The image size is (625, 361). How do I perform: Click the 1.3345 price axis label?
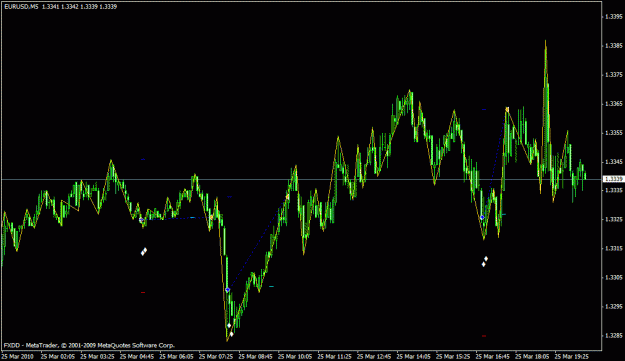[613, 162]
